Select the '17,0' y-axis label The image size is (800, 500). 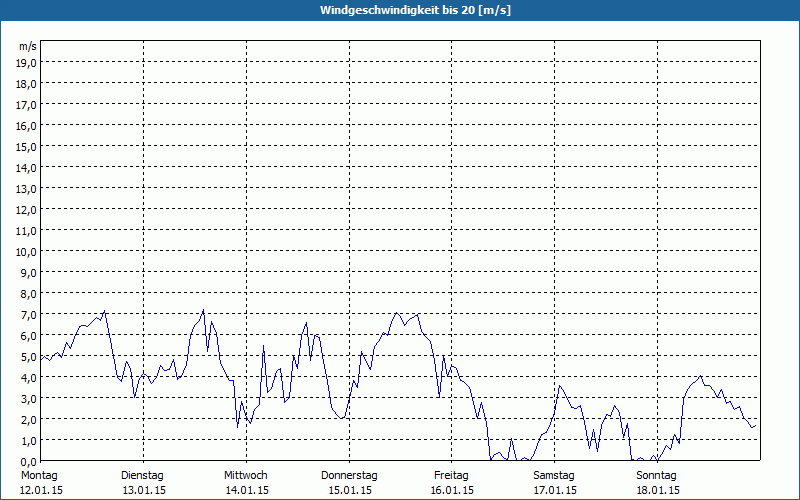[x=26, y=105]
